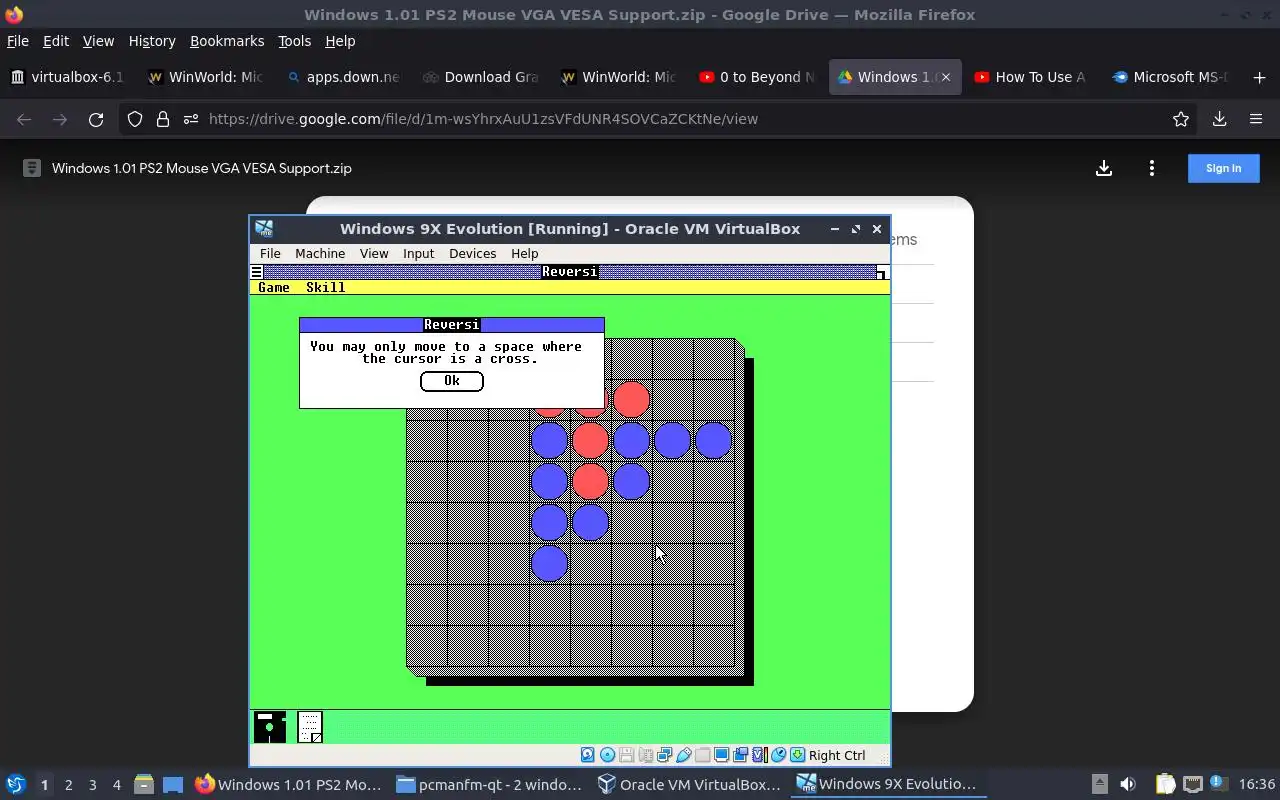Open Oracle VM VirtualBox taskbar entry
The height and width of the screenshot is (800, 1280).
(690, 784)
